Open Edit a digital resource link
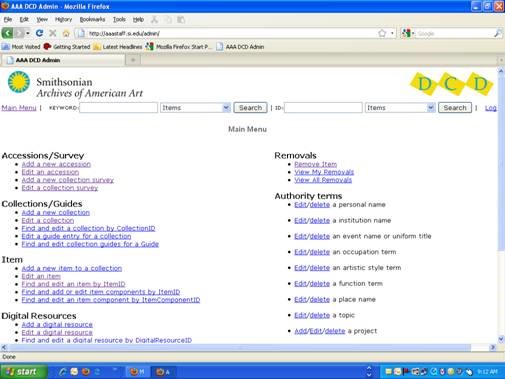 tap(57, 332)
